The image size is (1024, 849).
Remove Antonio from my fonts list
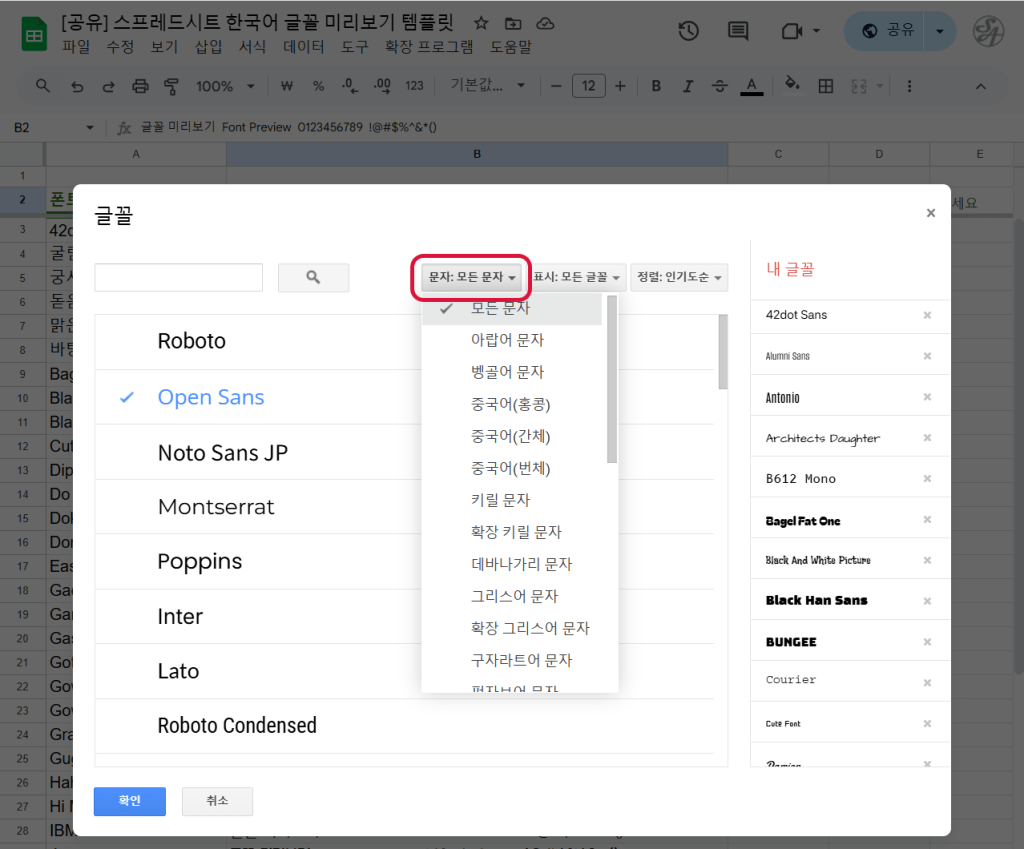point(926,397)
